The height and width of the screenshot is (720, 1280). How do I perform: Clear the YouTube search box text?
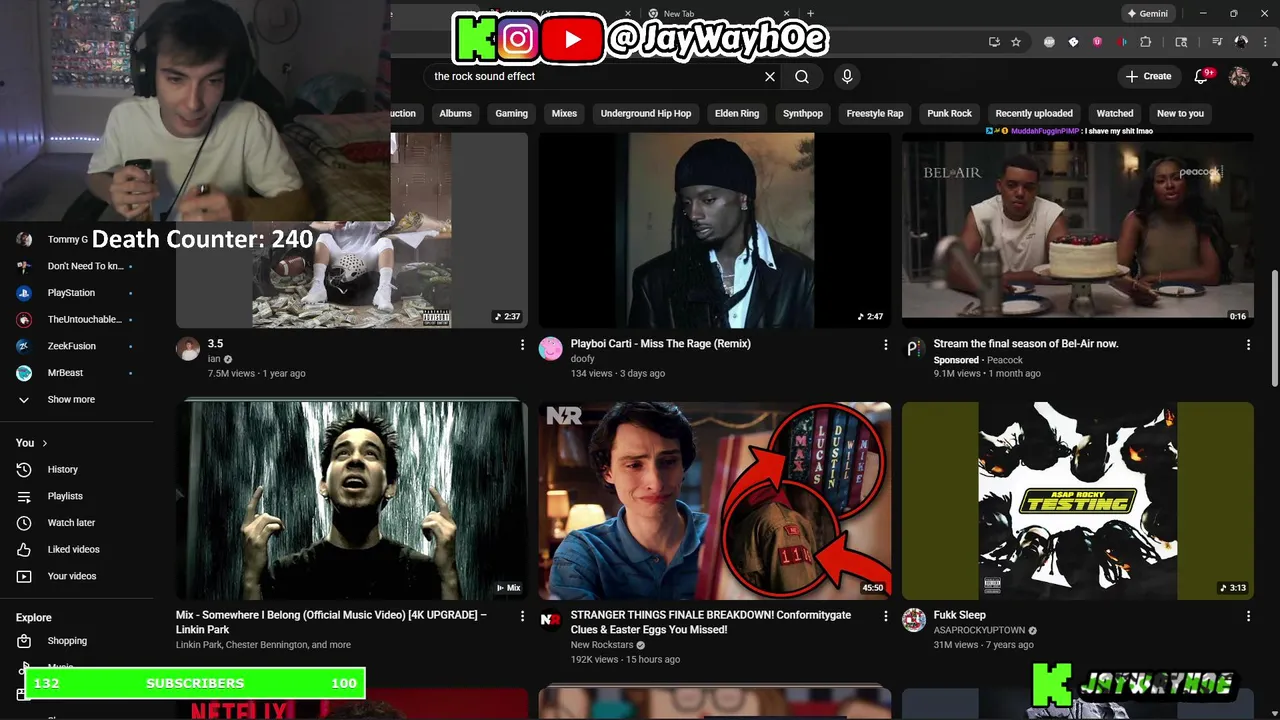pyautogui.click(x=770, y=76)
